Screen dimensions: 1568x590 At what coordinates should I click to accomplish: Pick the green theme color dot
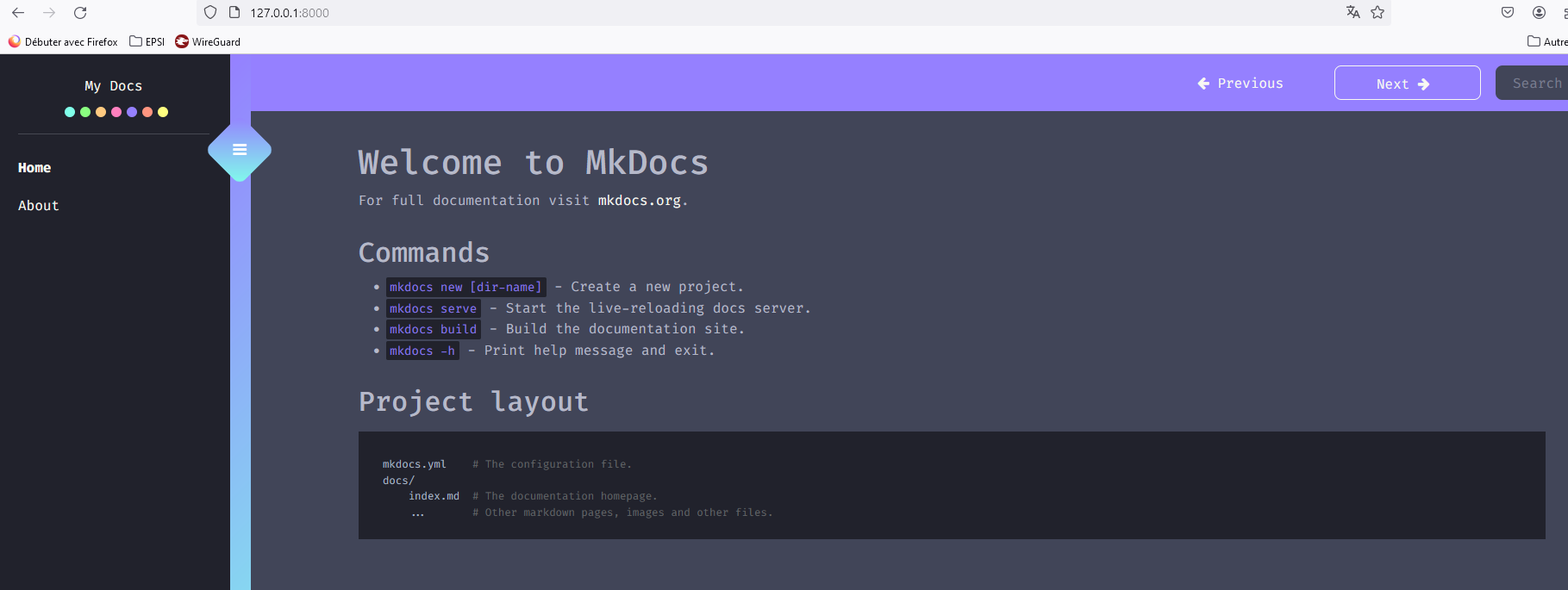pos(85,112)
